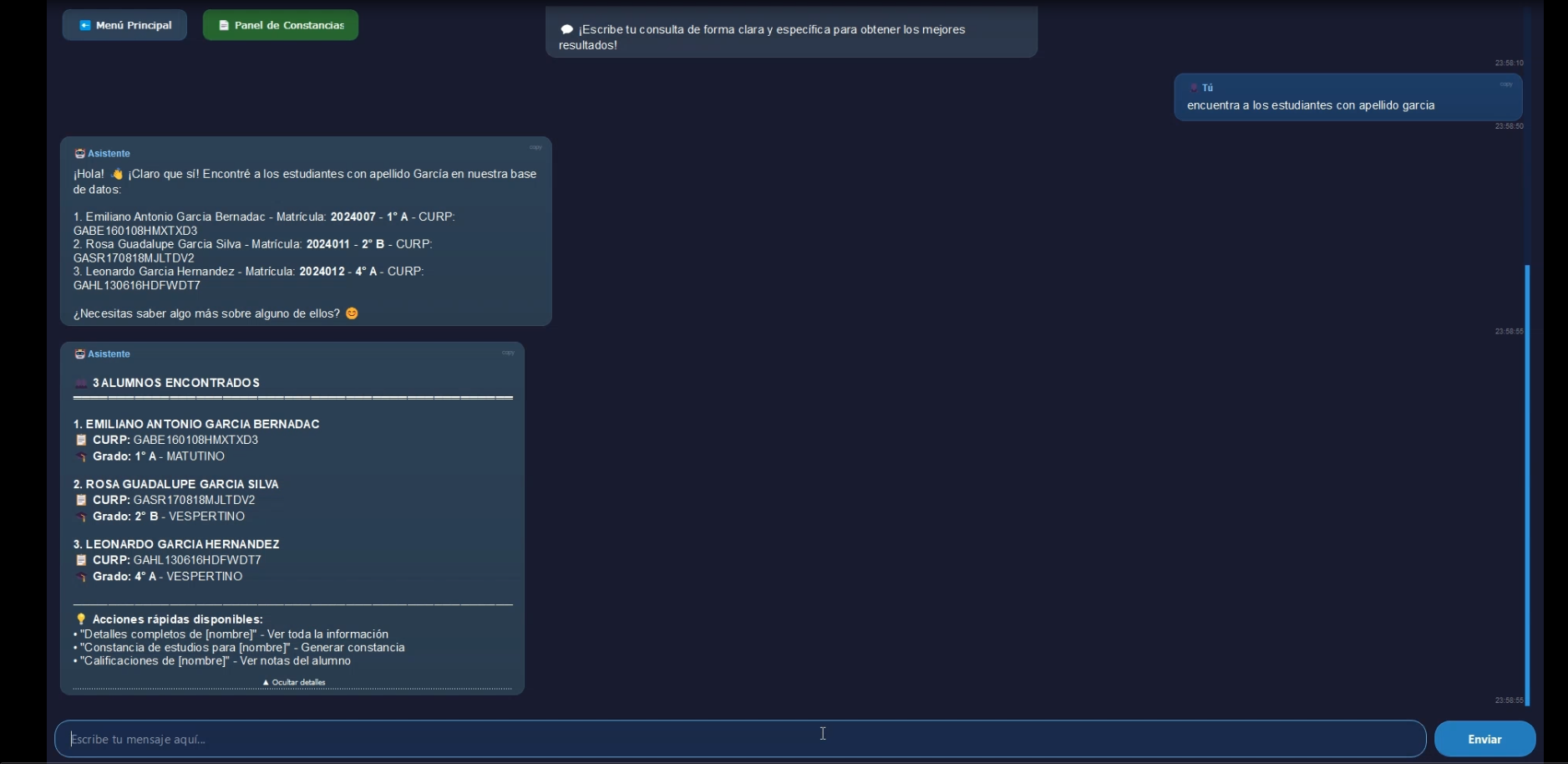Click robot avatar on second Asistente message
This screenshot has width=1568, height=764.
79,354
